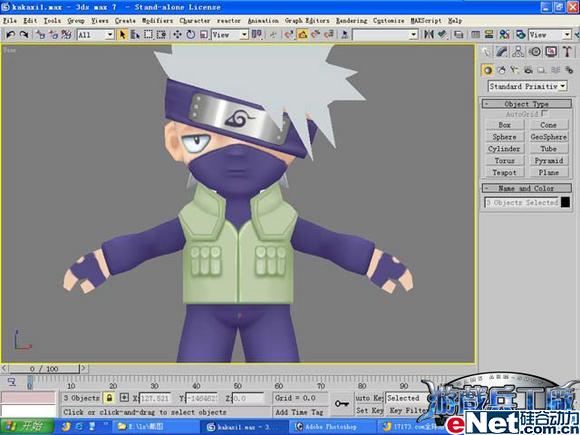Open the selection filter All dropdown
The width and height of the screenshot is (580, 435).
click(x=95, y=35)
